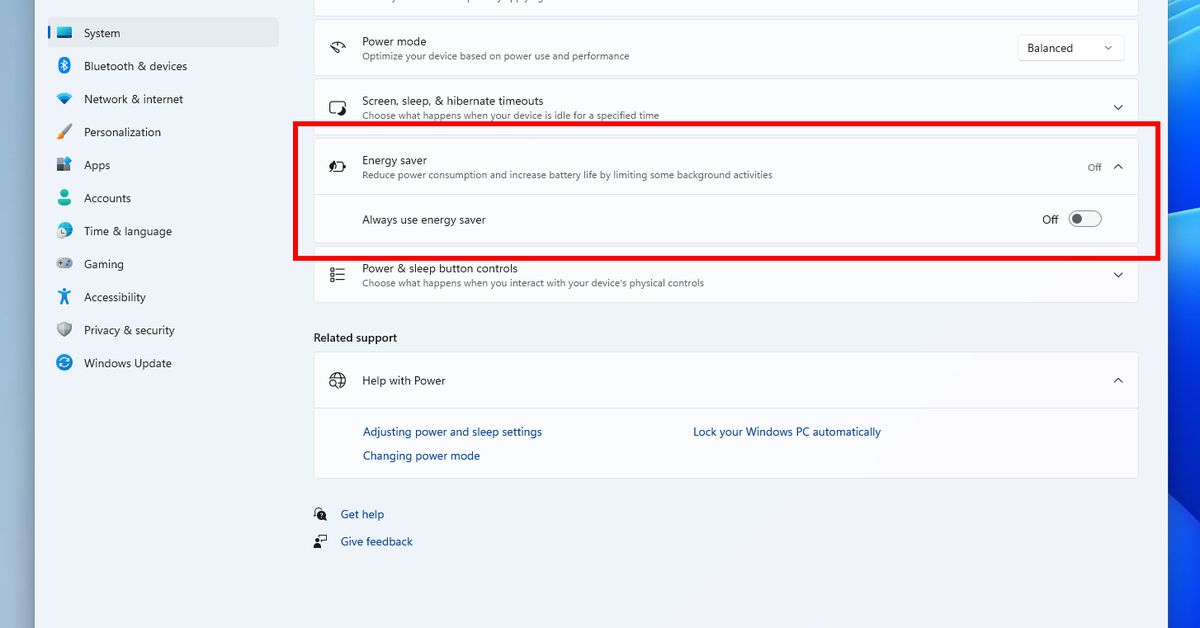The image size is (1200, 628).
Task: Click the Privacy & security shield icon
Action: click(64, 330)
